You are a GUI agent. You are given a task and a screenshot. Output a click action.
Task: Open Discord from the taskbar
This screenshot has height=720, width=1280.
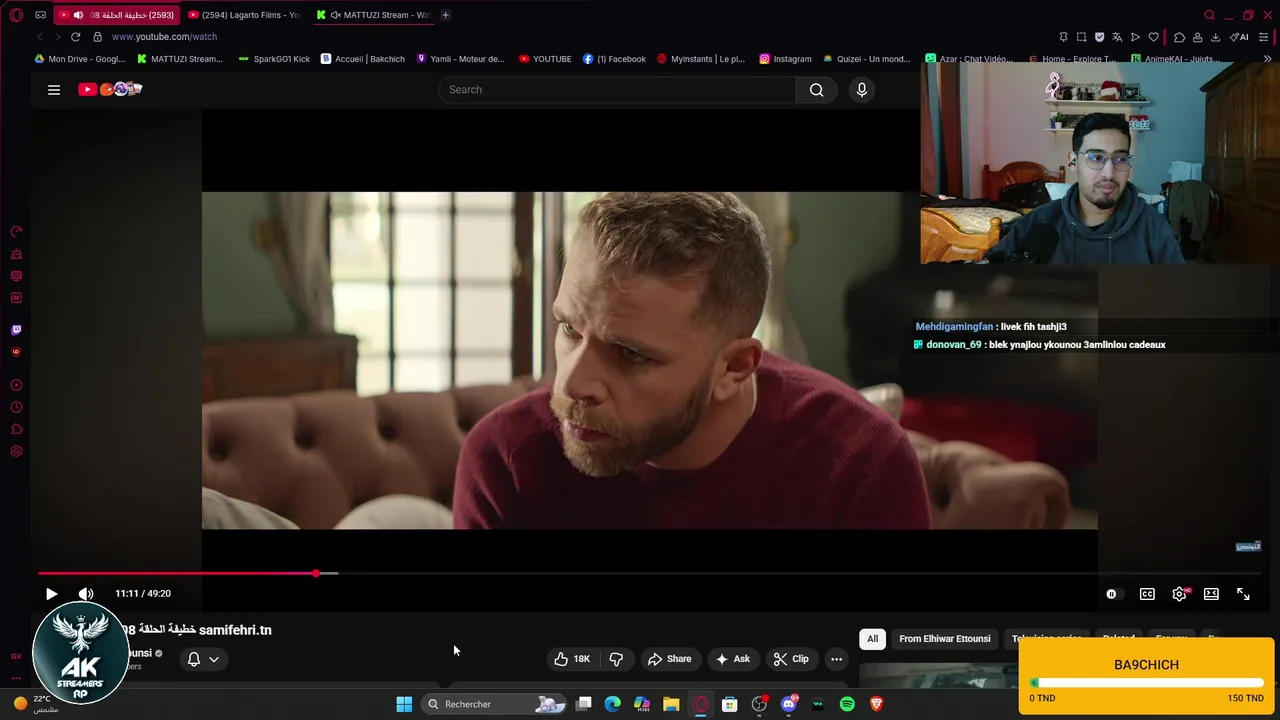pos(789,704)
